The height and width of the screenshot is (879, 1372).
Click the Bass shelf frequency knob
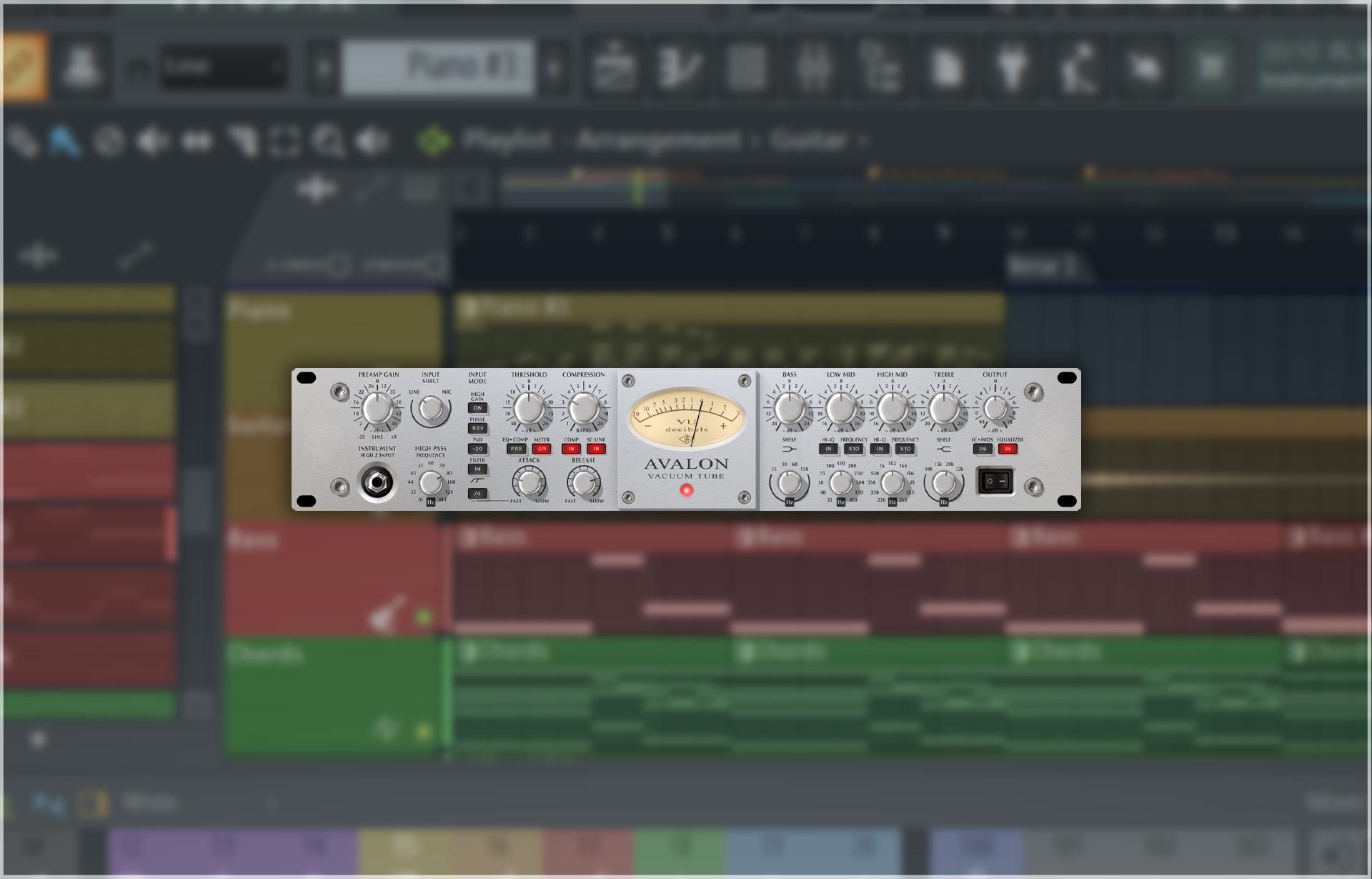coord(789,483)
